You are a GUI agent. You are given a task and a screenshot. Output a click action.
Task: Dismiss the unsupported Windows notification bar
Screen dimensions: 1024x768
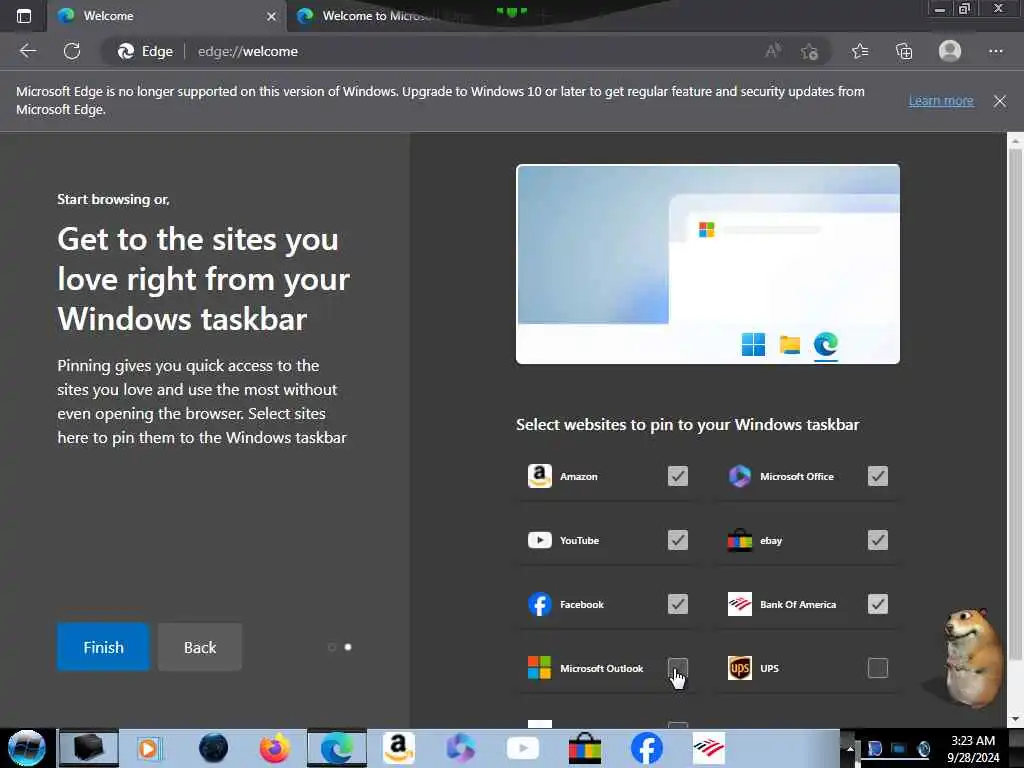click(999, 101)
